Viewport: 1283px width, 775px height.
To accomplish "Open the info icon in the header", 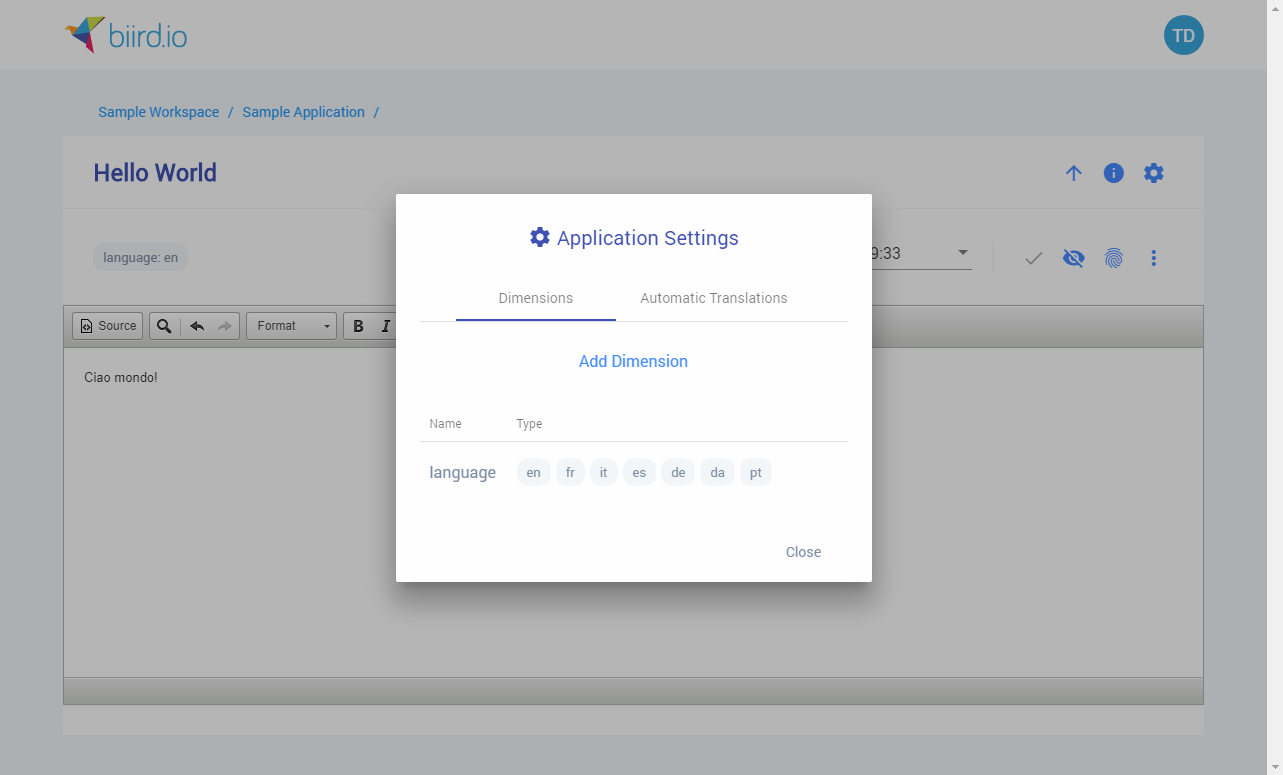I will coord(1113,173).
